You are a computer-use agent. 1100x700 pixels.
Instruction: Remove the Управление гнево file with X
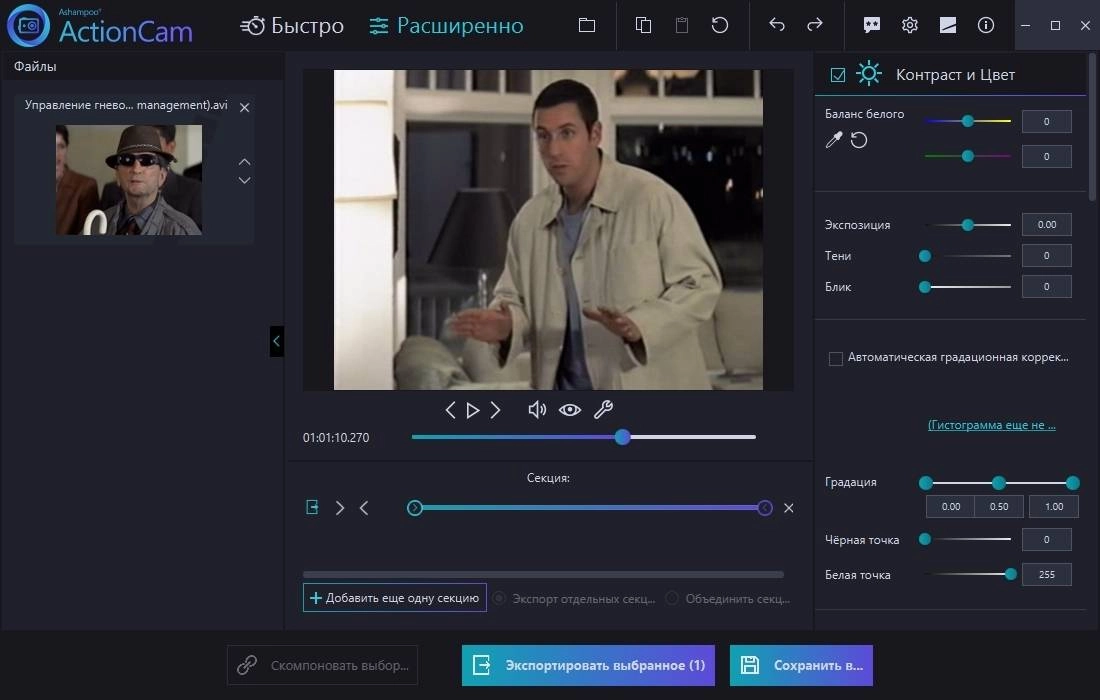(x=244, y=107)
